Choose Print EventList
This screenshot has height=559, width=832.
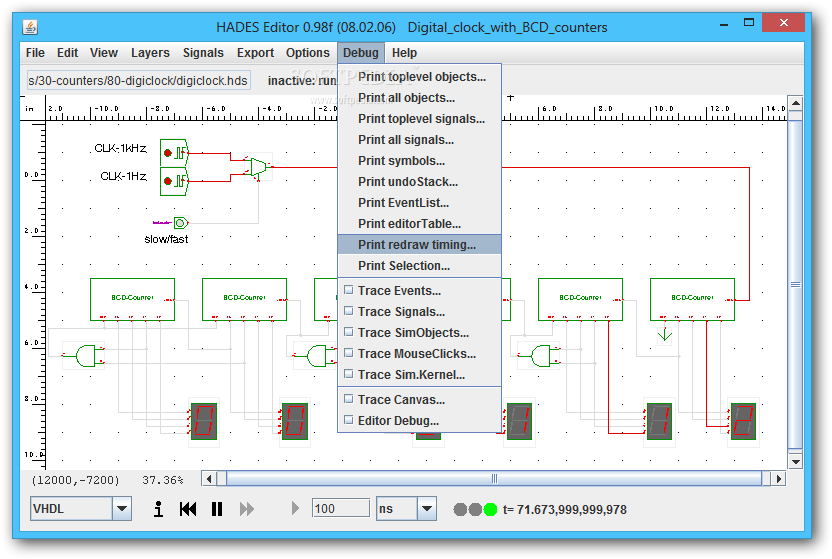420,203
